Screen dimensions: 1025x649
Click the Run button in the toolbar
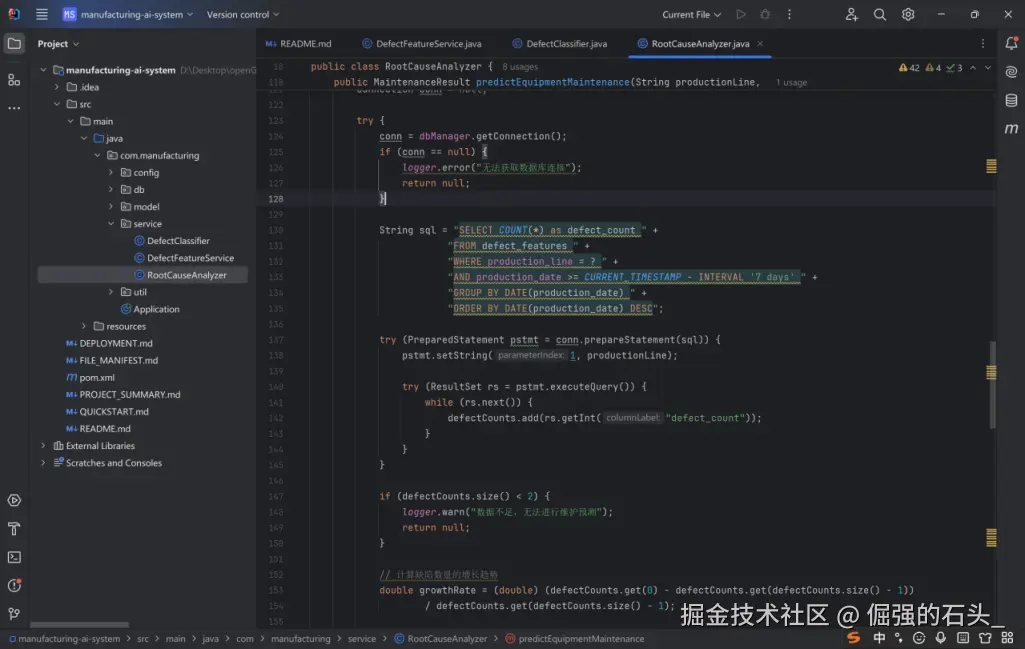(x=741, y=15)
